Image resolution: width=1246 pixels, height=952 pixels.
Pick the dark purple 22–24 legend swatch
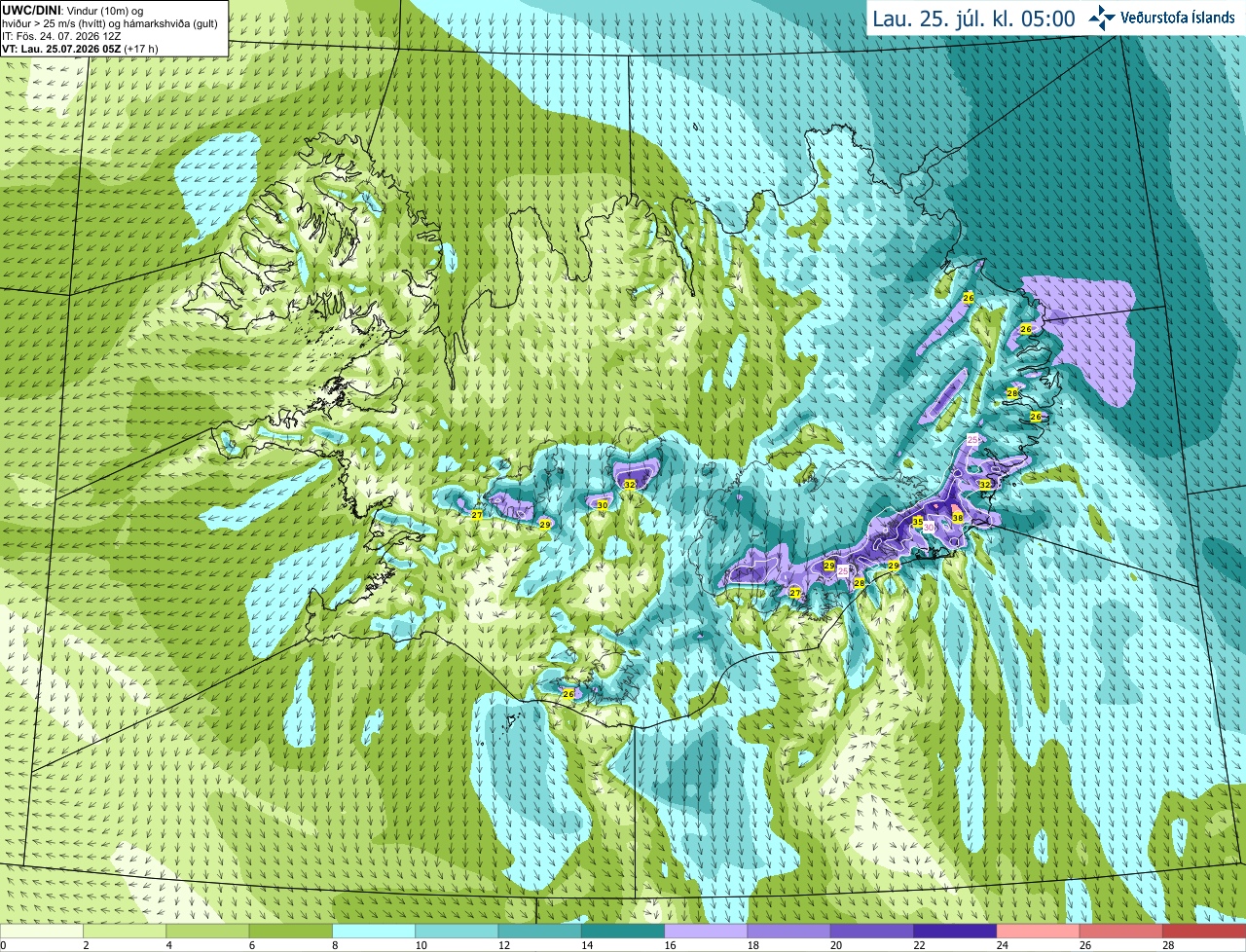[955, 932]
